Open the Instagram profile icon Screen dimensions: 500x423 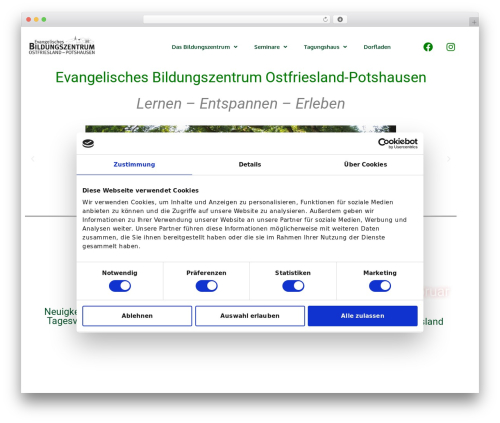click(x=451, y=47)
